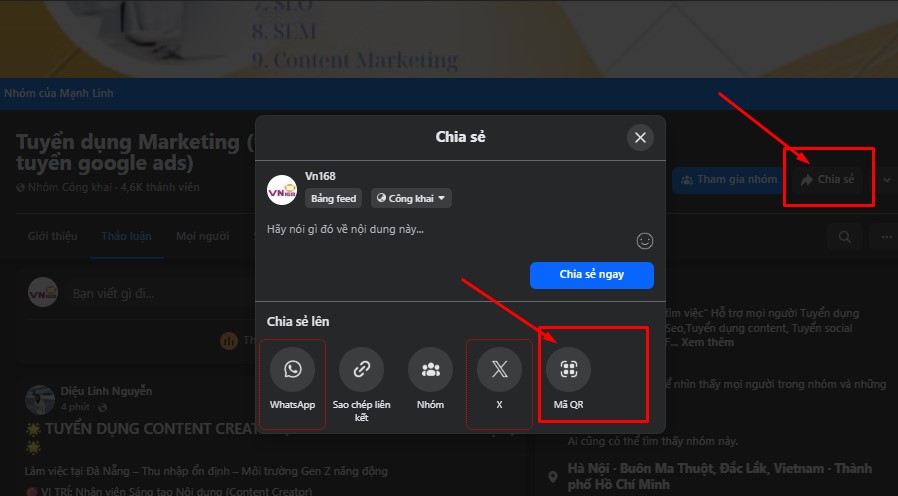Click the Nhóm của Mạnh Linh banner text
This screenshot has height=496, width=898.
(x=59, y=93)
